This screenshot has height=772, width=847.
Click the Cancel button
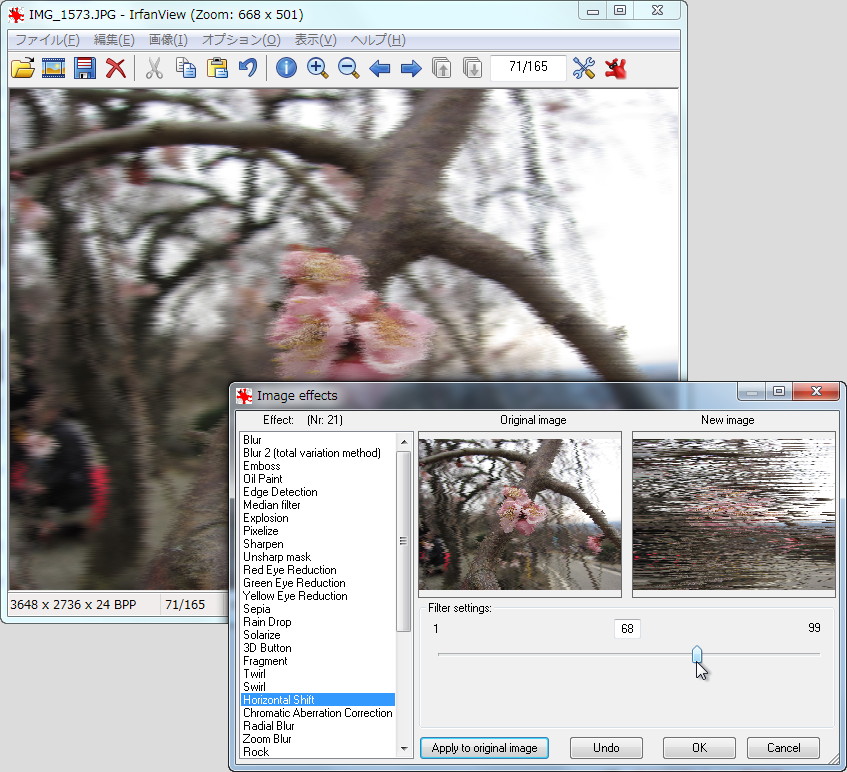coord(783,748)
